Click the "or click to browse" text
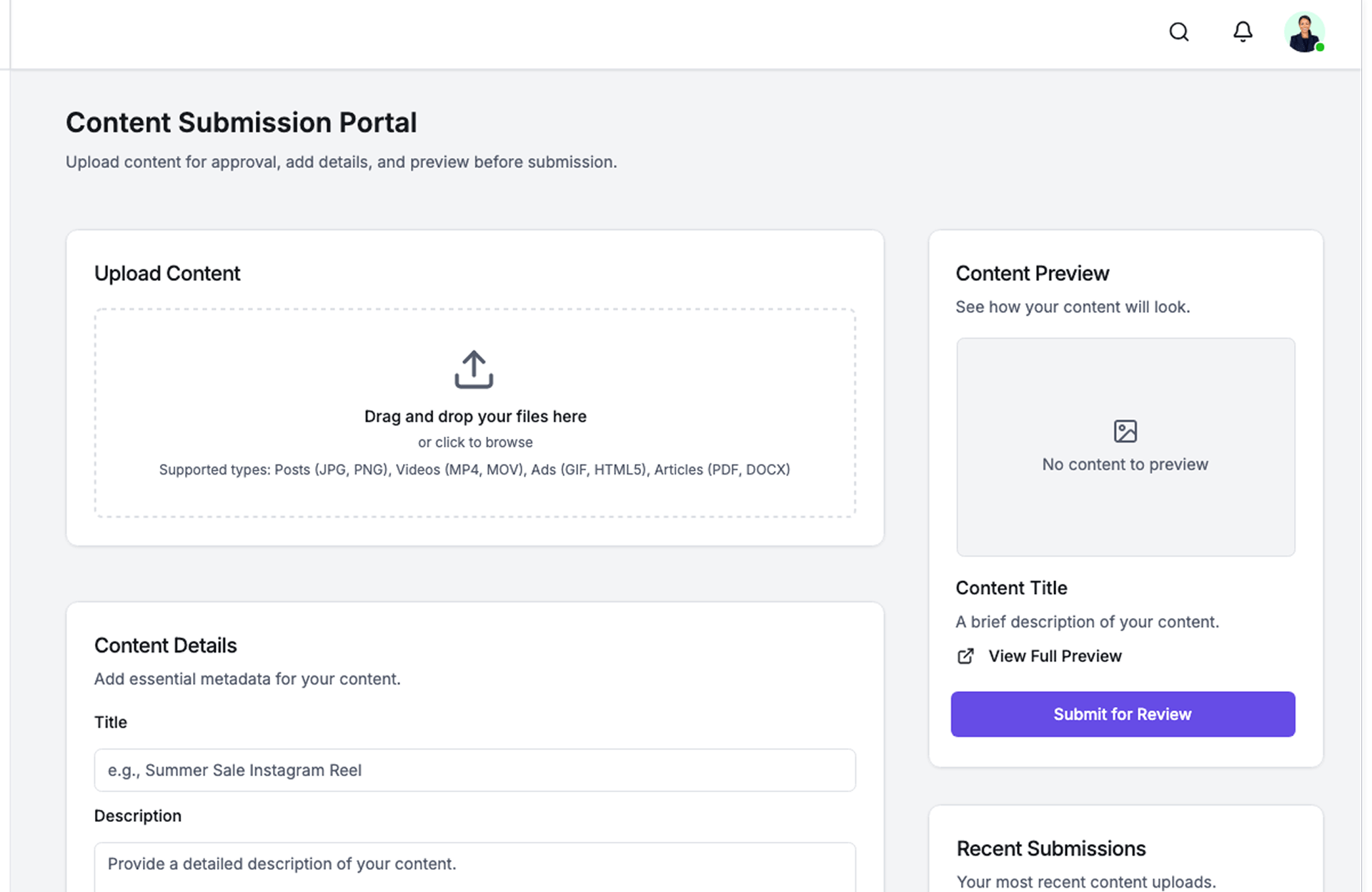 pos(475,442)
